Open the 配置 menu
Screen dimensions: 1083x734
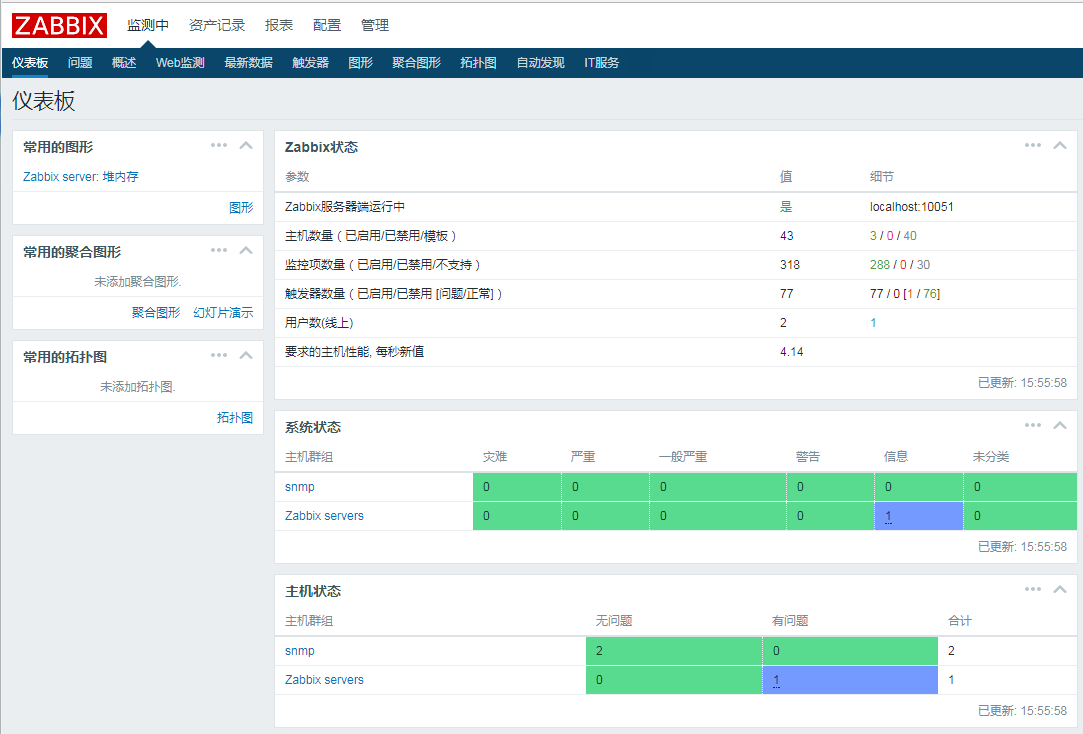[327, 24]
